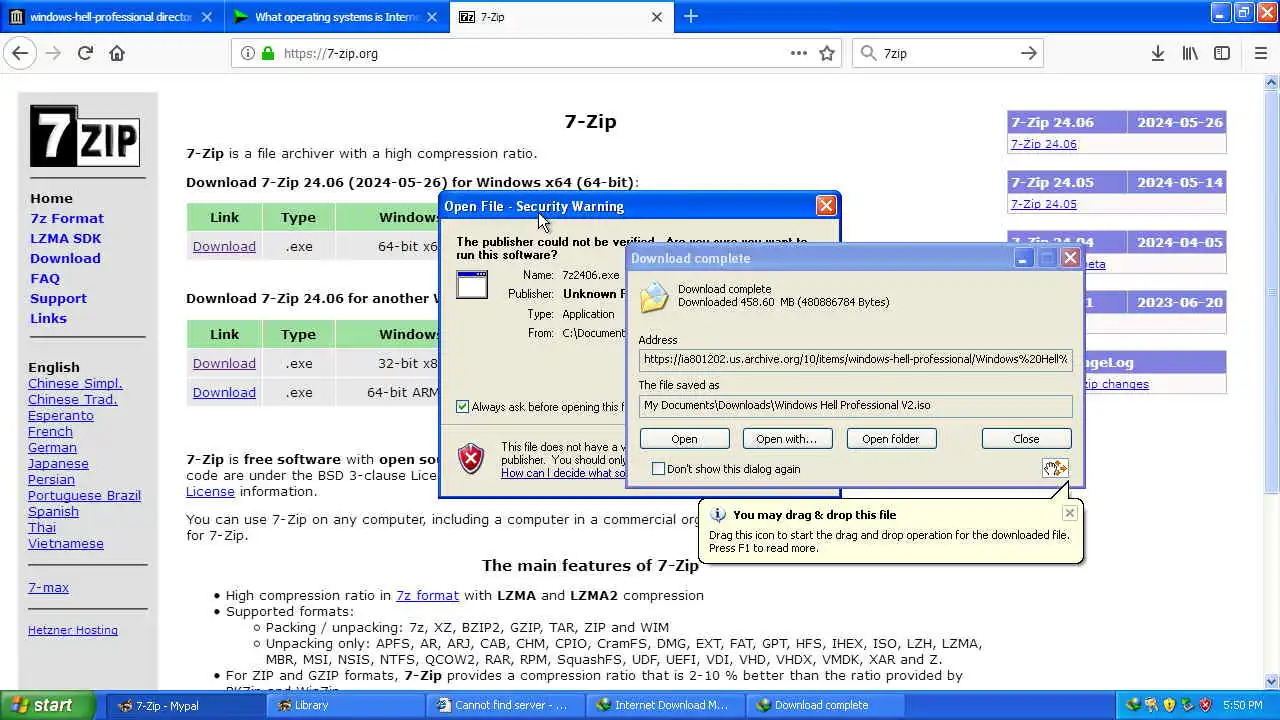Open the Internet Download Manager taskbar button
1280x720 pixels.
pos(665,705)
